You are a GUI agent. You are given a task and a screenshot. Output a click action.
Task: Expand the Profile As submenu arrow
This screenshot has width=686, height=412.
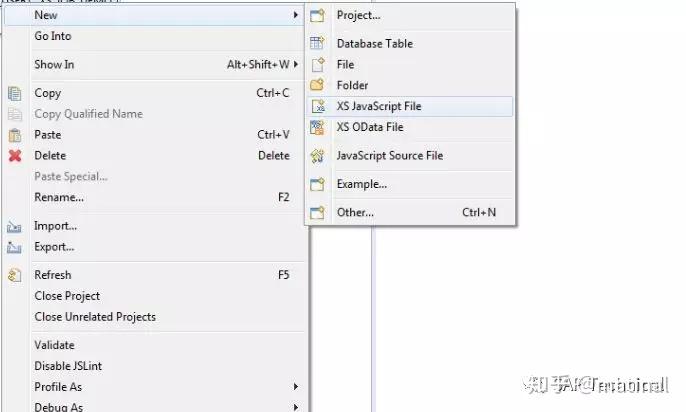[295, 387]
